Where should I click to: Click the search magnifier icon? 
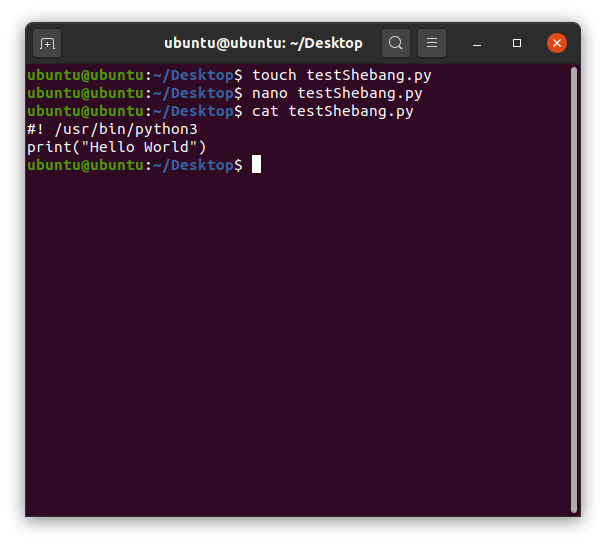[x=395, y=43]
